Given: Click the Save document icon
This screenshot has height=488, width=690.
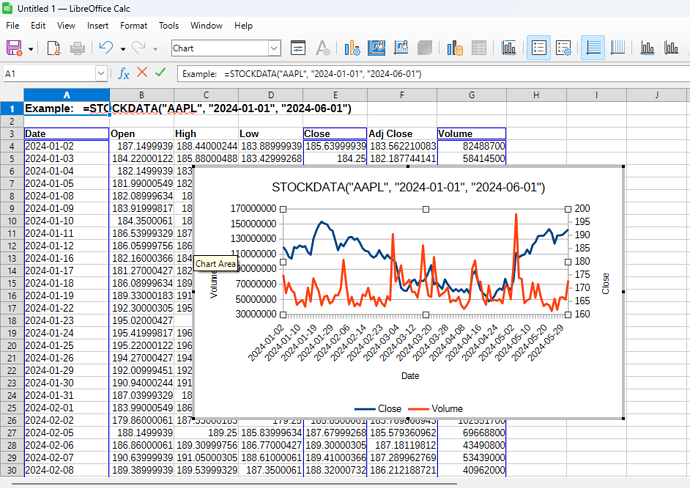Looking at the screenshot, I should point(14,48).
